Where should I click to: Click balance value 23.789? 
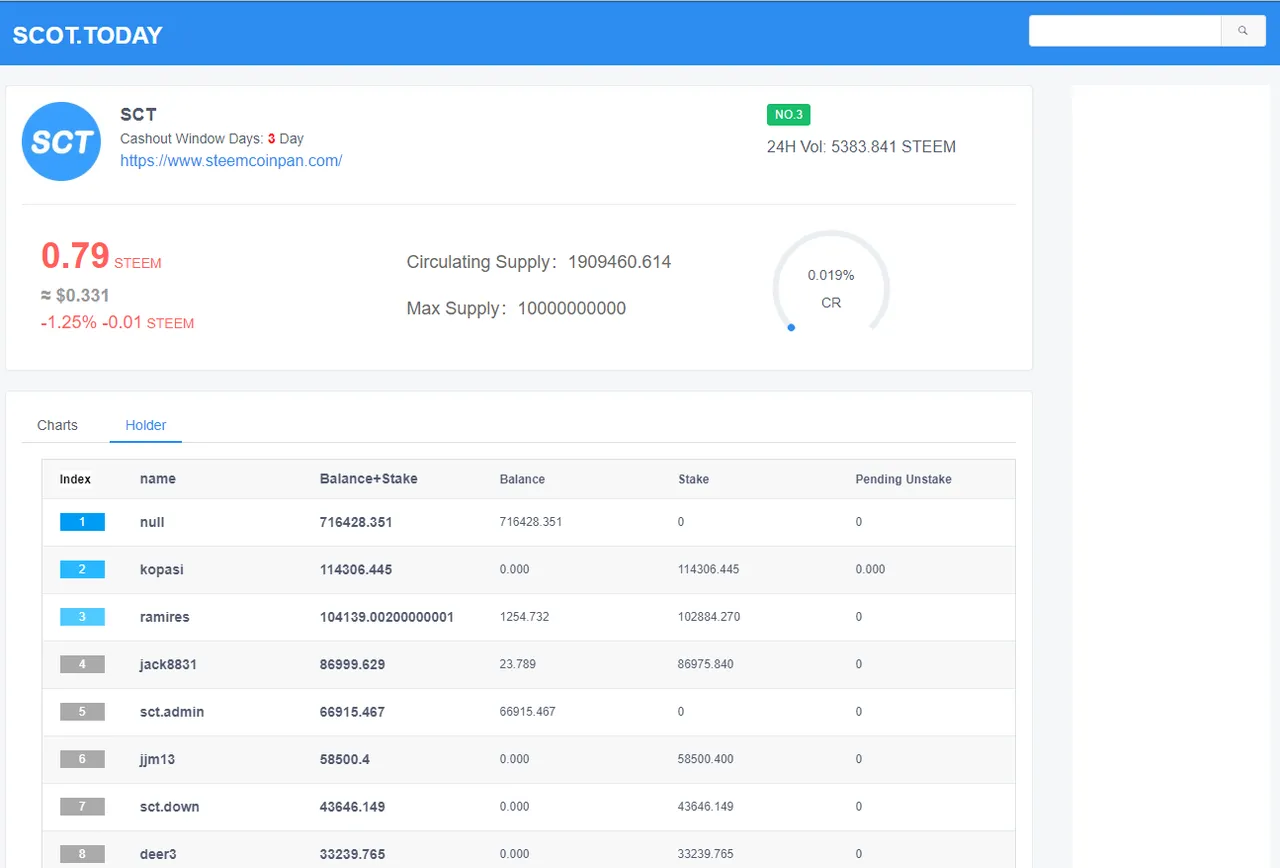[x=518, y=664]
